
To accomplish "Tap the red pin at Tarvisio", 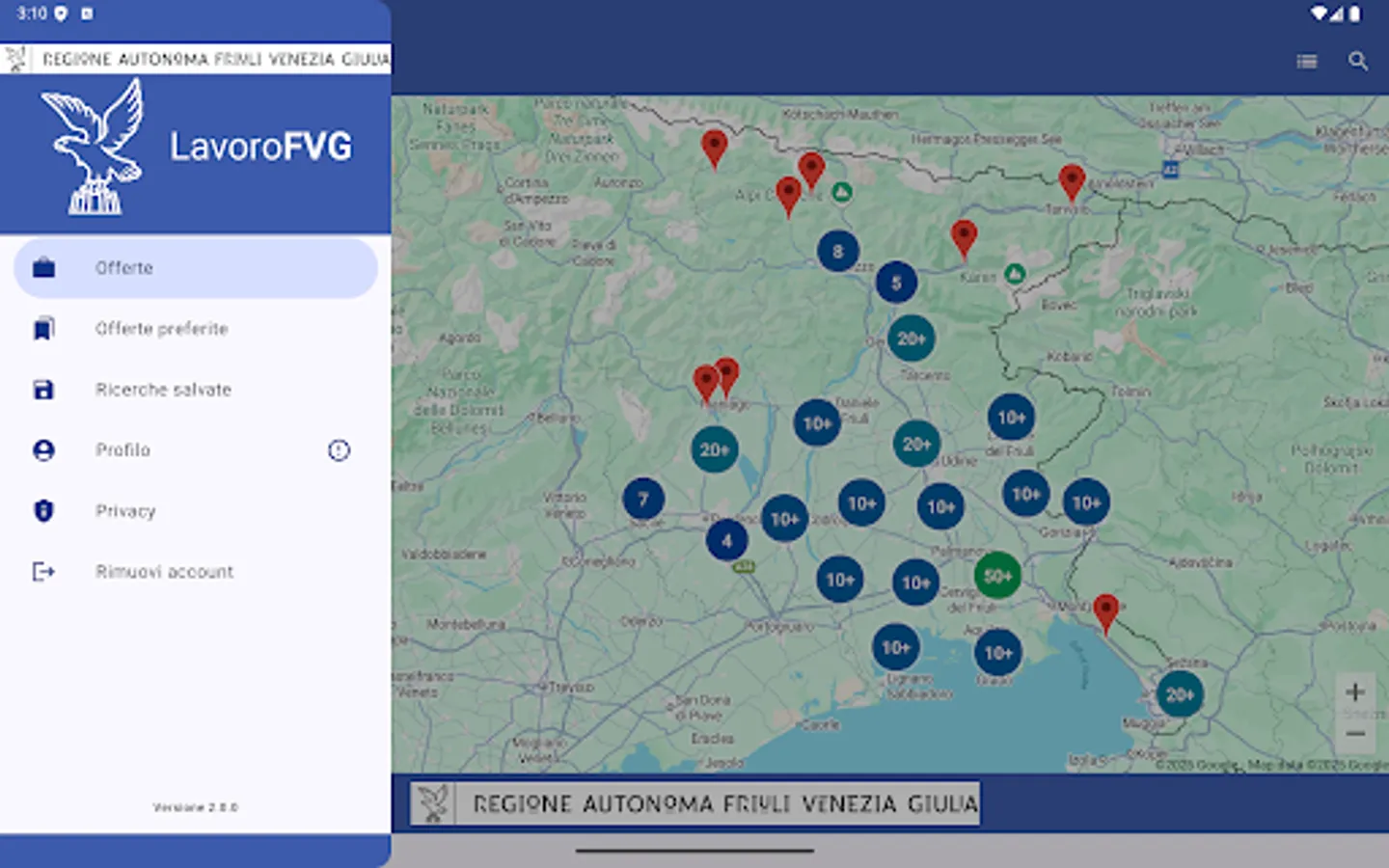I will pyautogui.click(x=1072, y=183).
